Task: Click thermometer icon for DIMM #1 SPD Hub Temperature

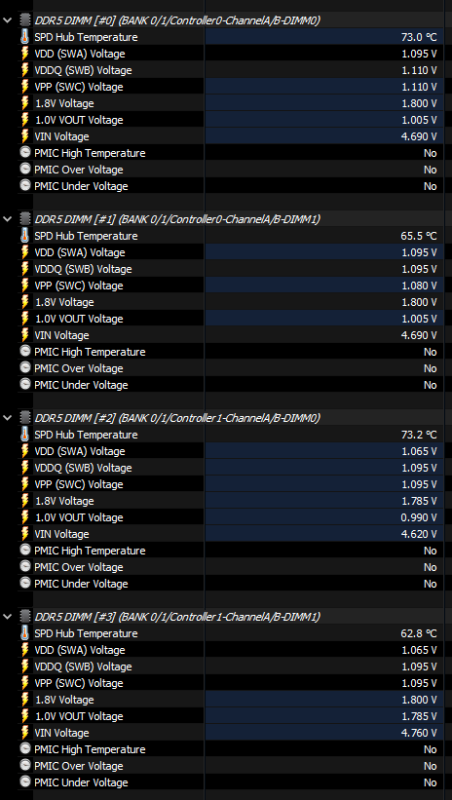Action: [x=25, y=236]
